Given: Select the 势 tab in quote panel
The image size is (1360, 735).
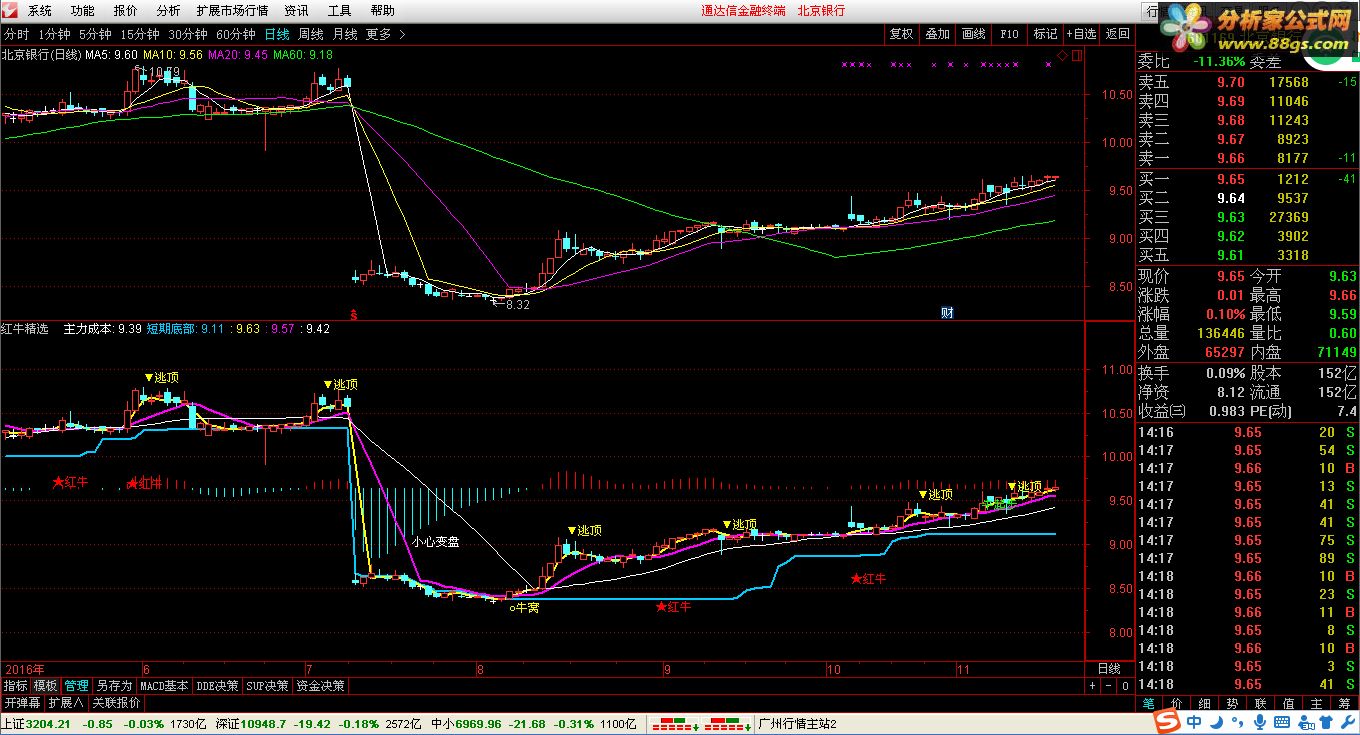Looking at the screenshot, I should (1234, 704).
